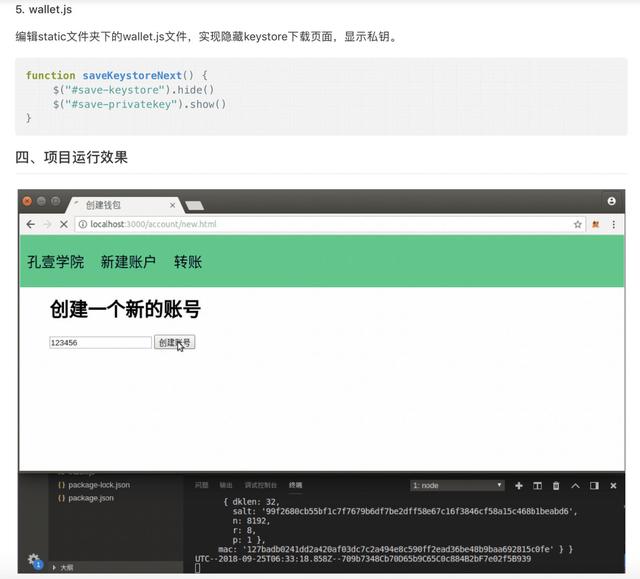640x579 pixels.
Task: Create a new terminal with the plus icon
Action: (519, 486)
